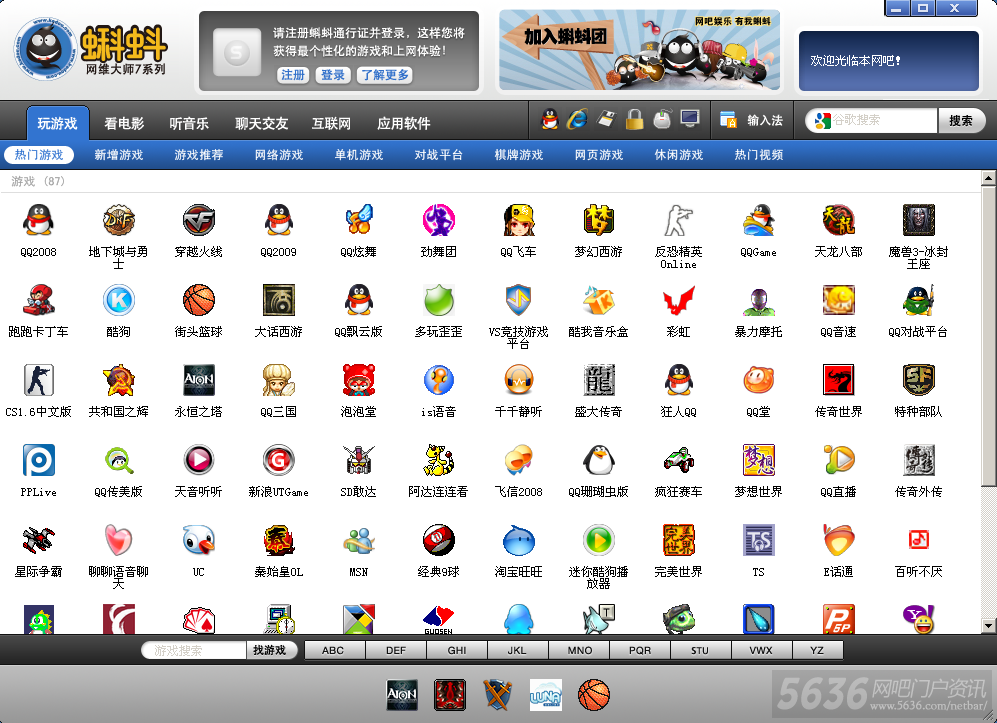
Task: Open VS竞技游戏平台 icon
Action: pyautogui.click(x=518, y=300)
